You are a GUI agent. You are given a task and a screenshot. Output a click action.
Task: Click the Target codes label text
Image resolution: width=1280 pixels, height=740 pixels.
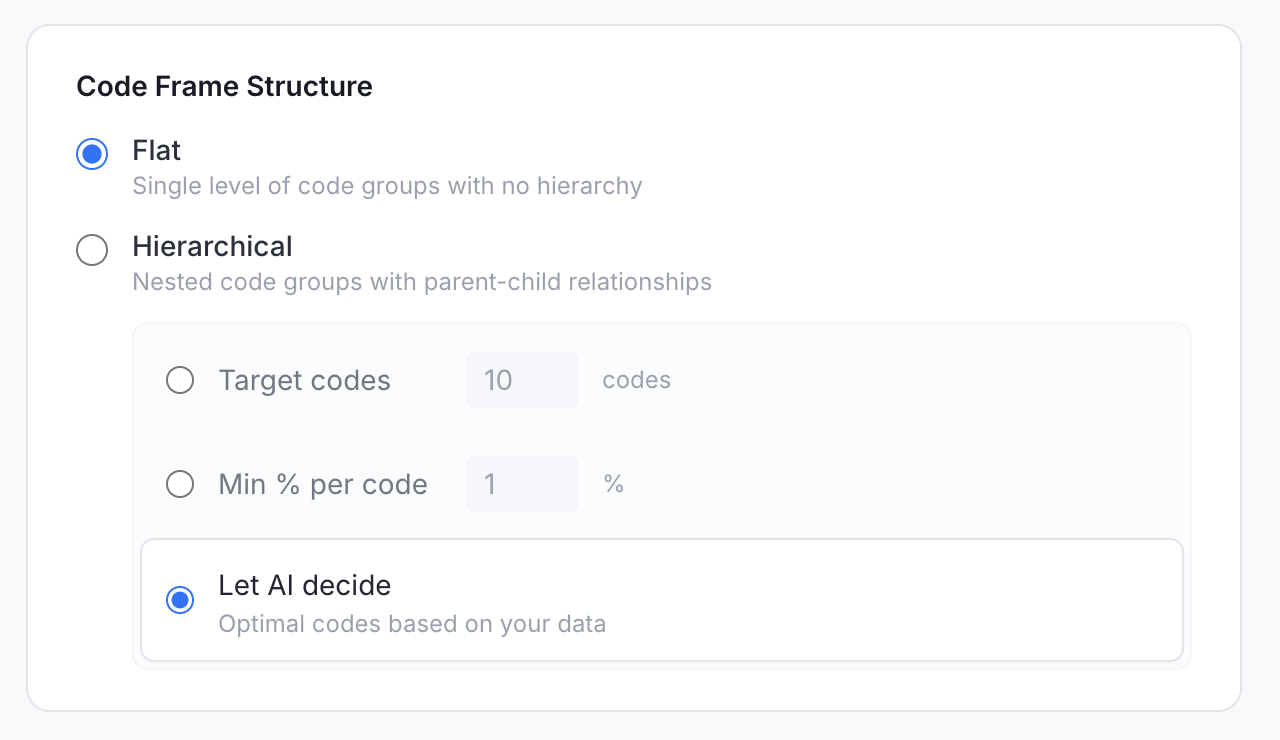coord(304,381)
